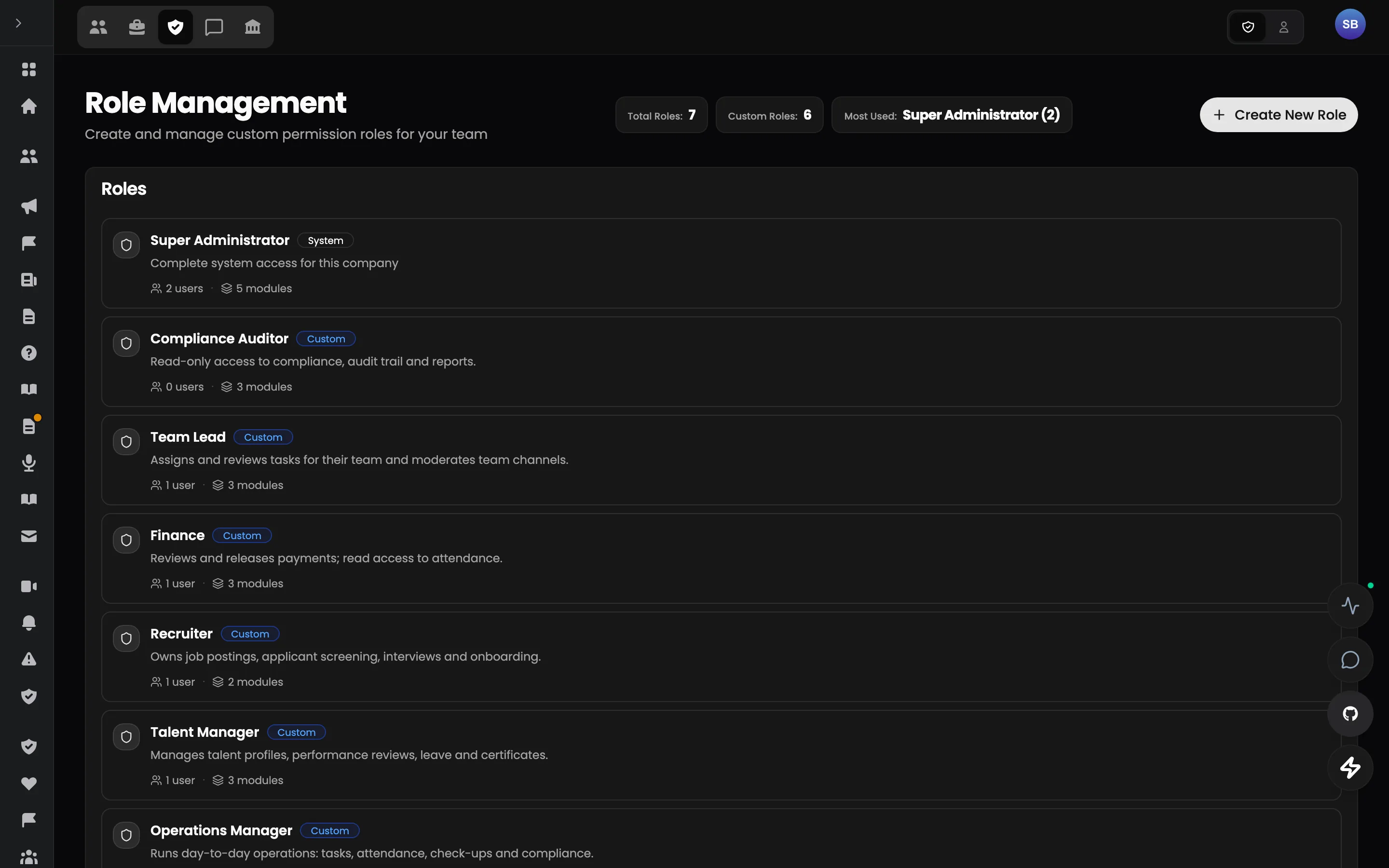
Task: Click the lightning bolt floating button
Action: (1350, 768)
